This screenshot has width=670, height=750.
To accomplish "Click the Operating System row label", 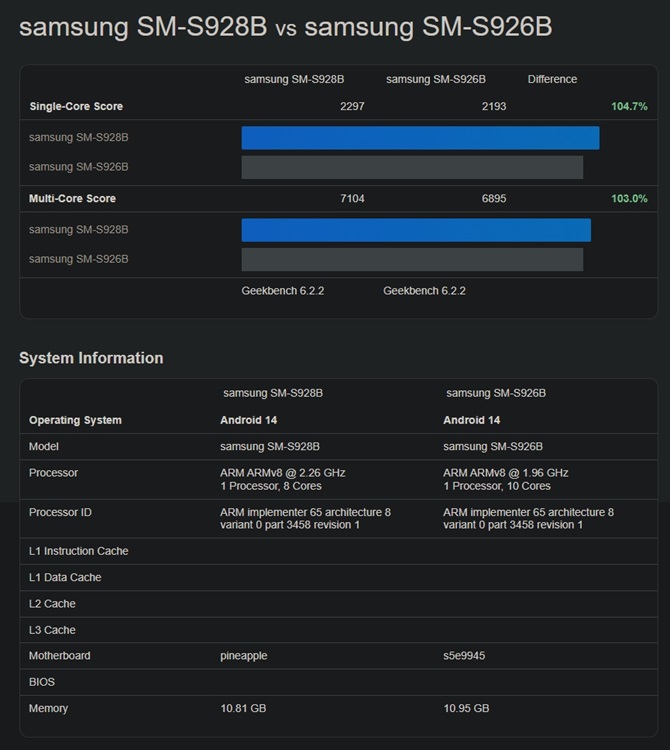I will [75, 420].
